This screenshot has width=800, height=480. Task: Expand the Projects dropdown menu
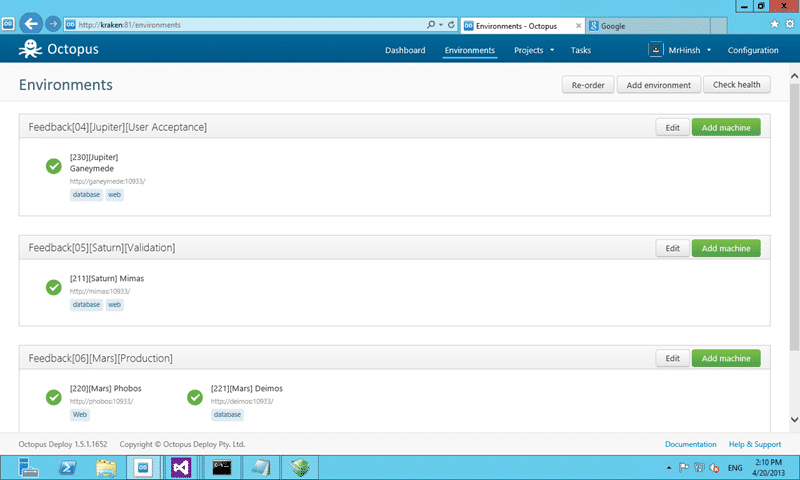tap(534, 50)
